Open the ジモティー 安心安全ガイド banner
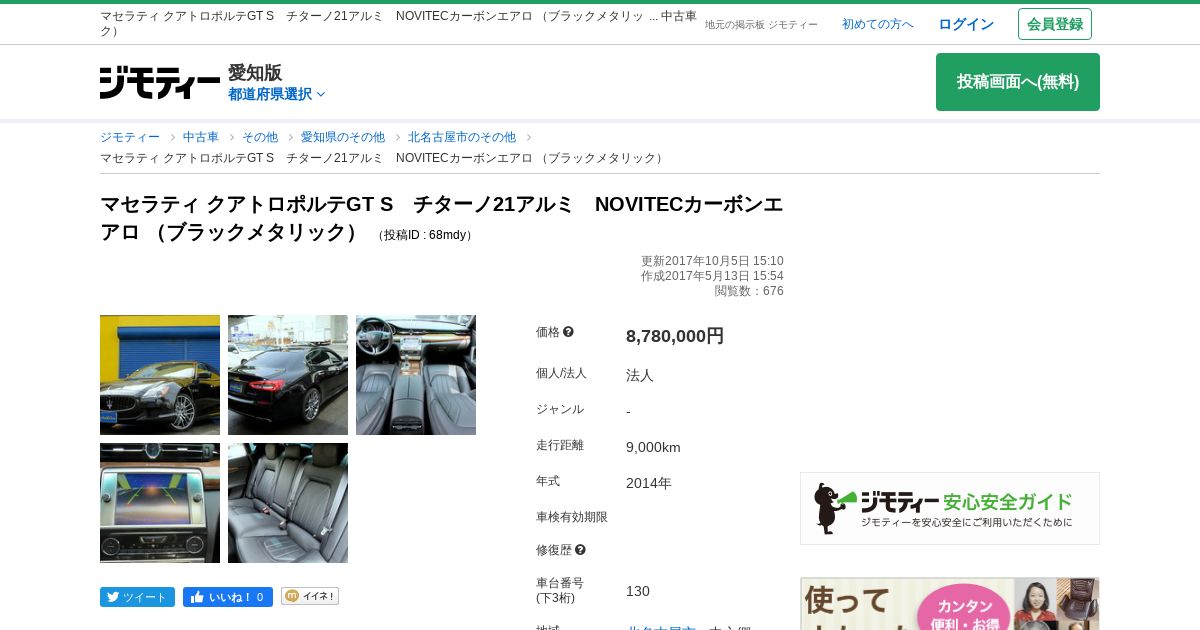The width and height of the screenshot is (1200, 630). point(950,509)
